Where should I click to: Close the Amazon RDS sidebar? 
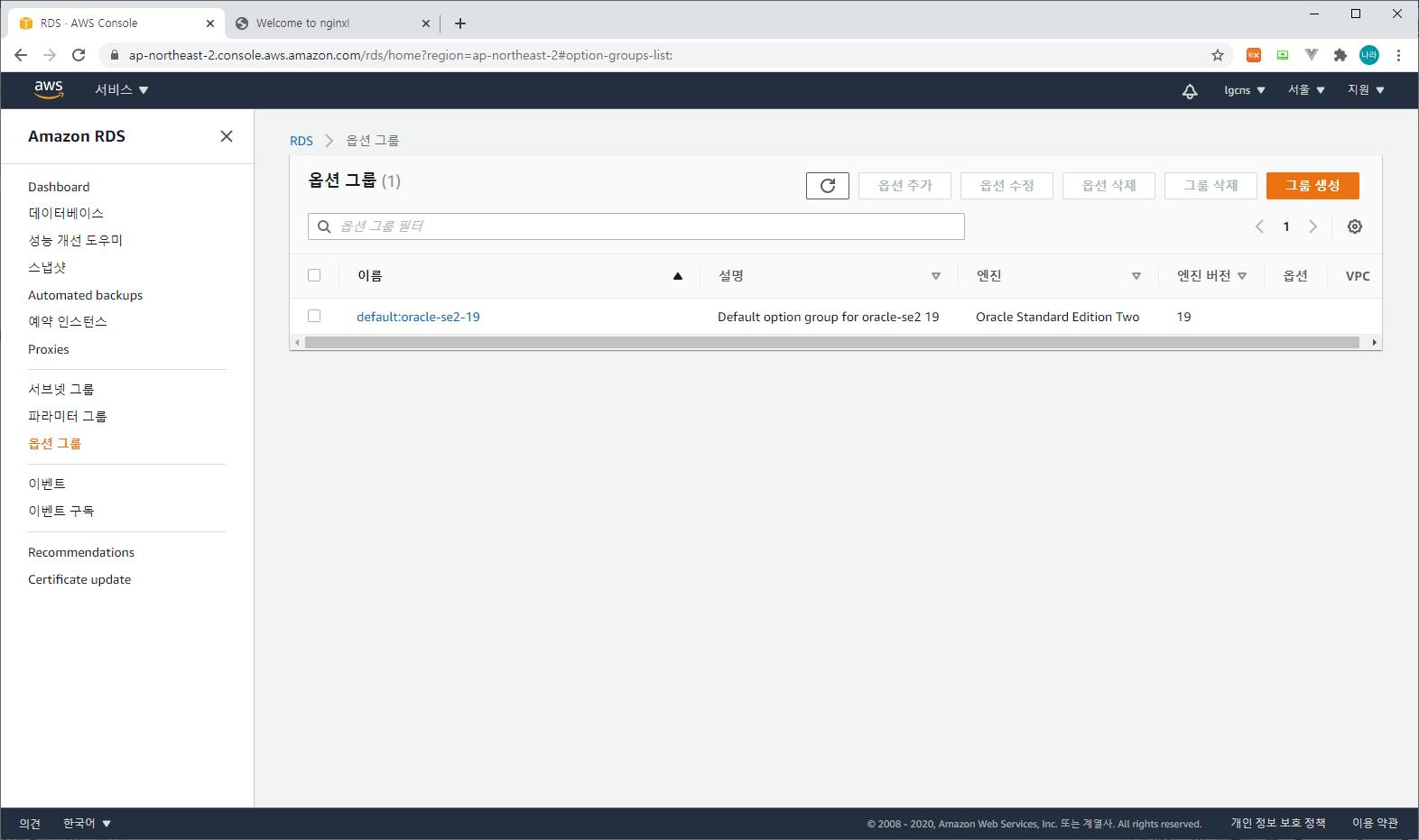(x=227, y=136)
